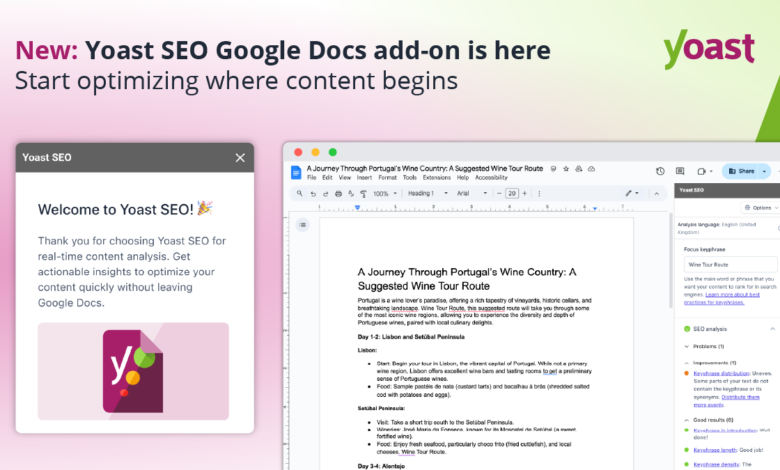Click the Setúbal Peninsula subheading

click(381, 408)
